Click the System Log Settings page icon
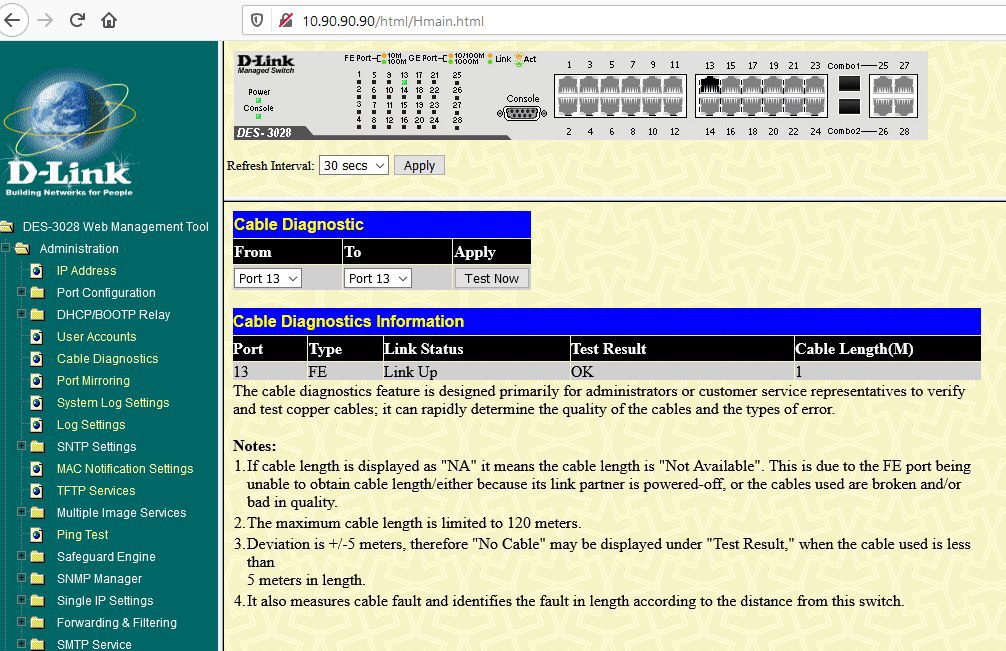Screen dimensions: 1006x651 (37, 403)
